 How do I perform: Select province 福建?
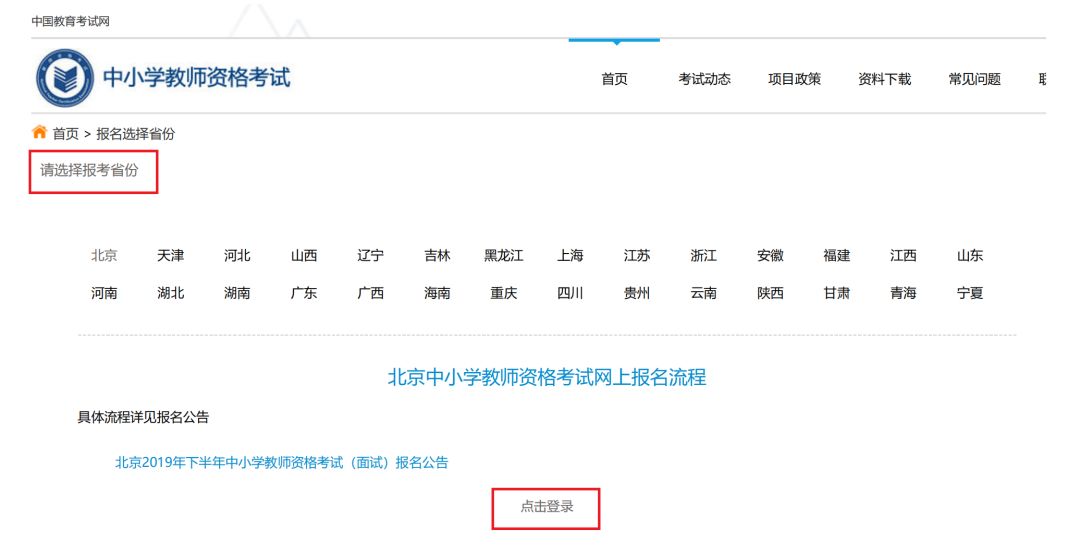837,255
